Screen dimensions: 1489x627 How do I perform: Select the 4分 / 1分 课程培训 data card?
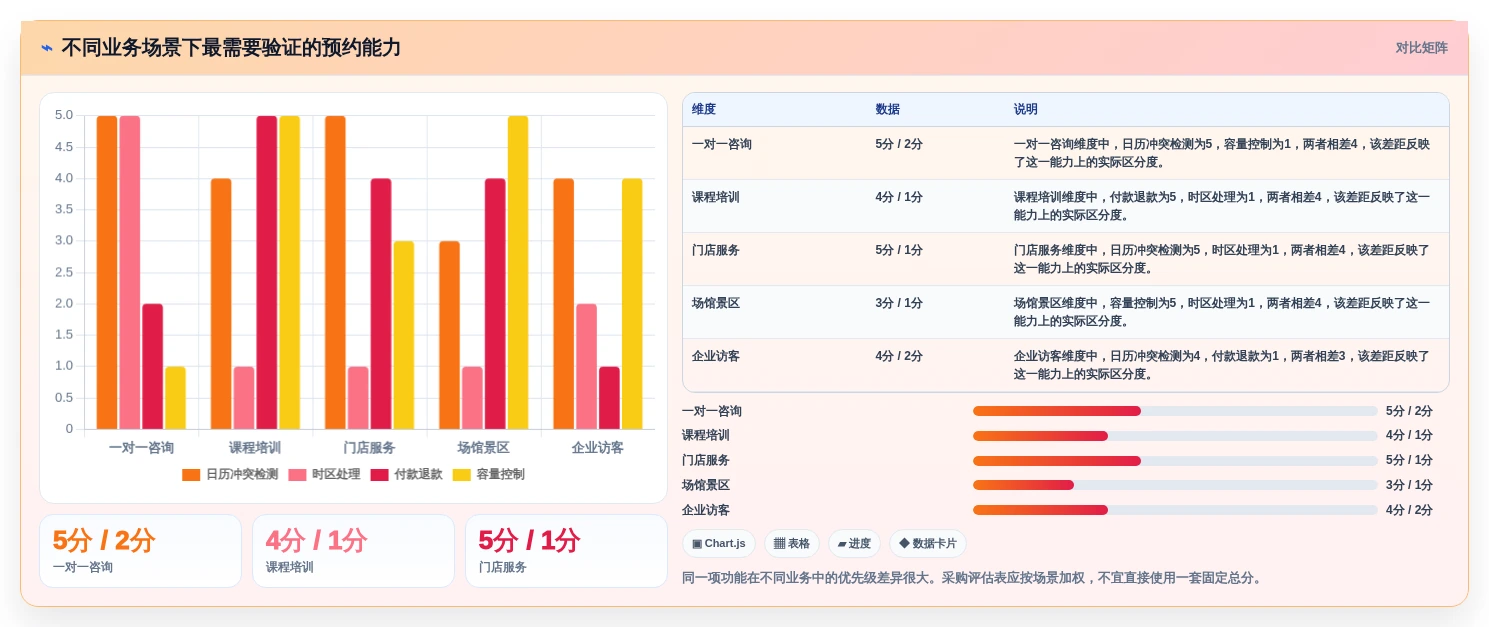pos(353,551)
